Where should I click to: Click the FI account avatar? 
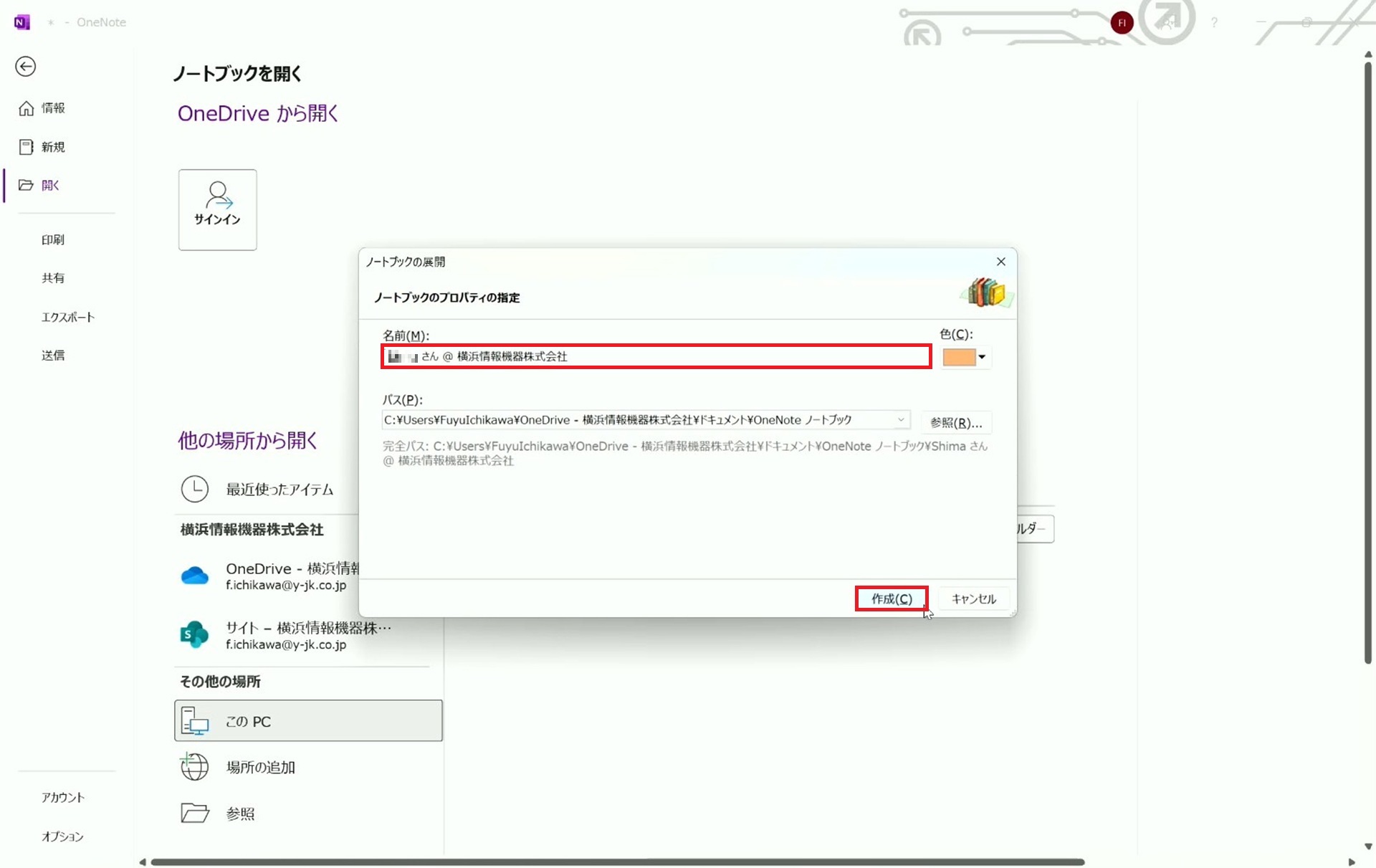[1122, 22]
